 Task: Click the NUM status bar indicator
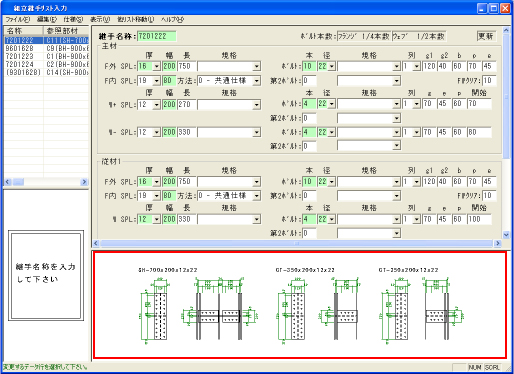[475, 367]
